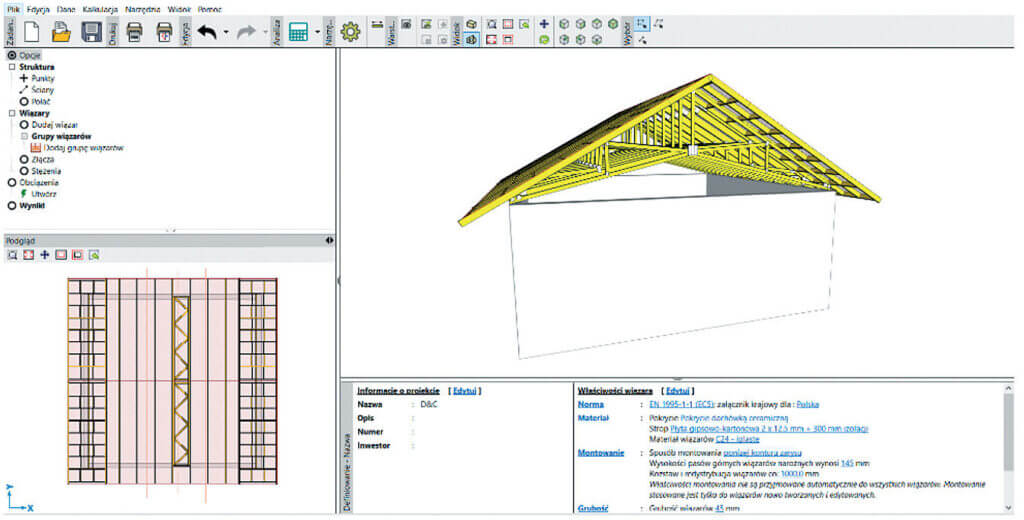Image resolution: width=1024 pixels, height=520 pixels.
Task: Click the red zoom-extents icon in the top toolbar
Action: click(491, 40)
